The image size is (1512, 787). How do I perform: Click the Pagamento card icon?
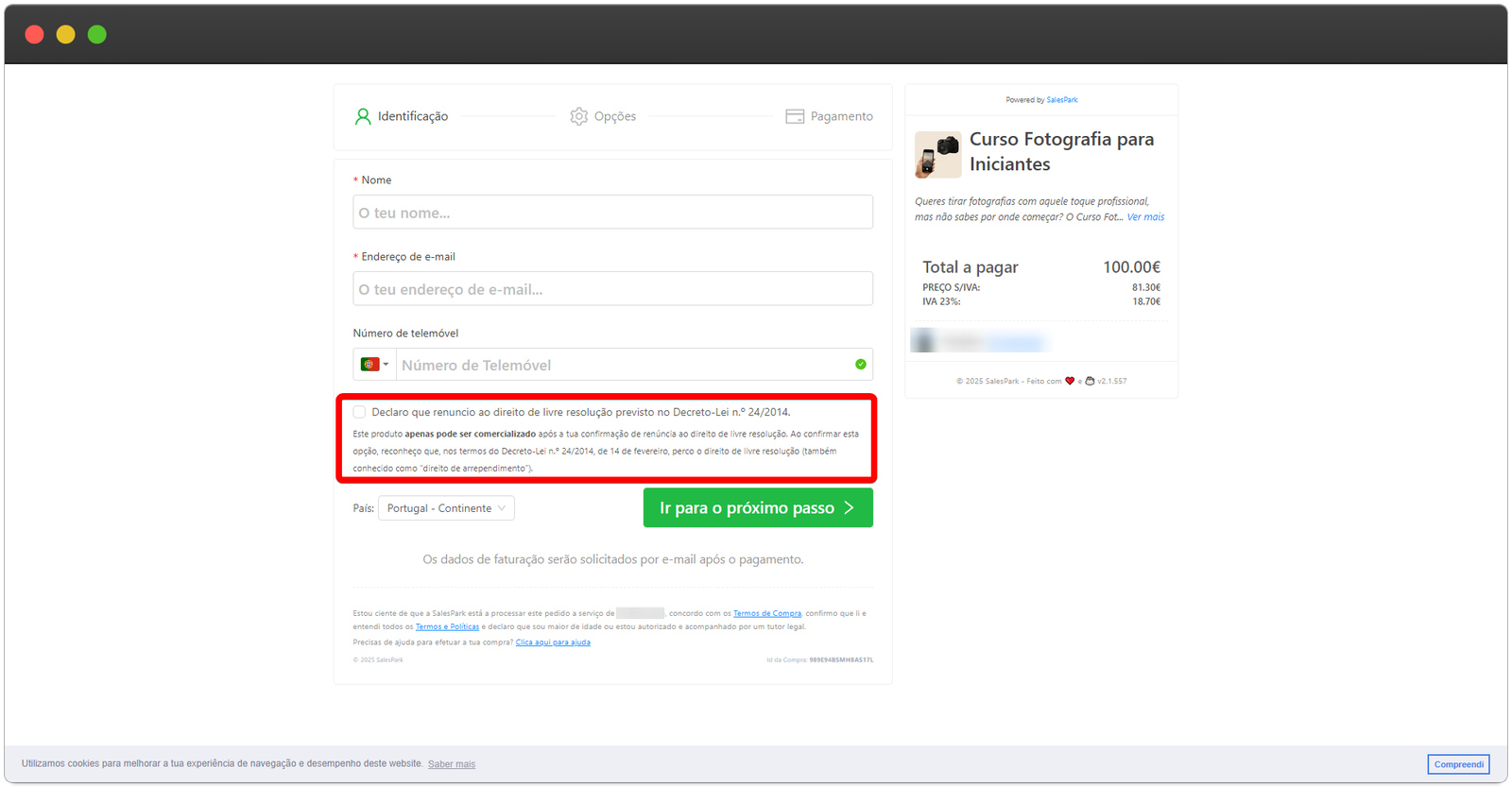pyautogui.click(x=795, y=116)
